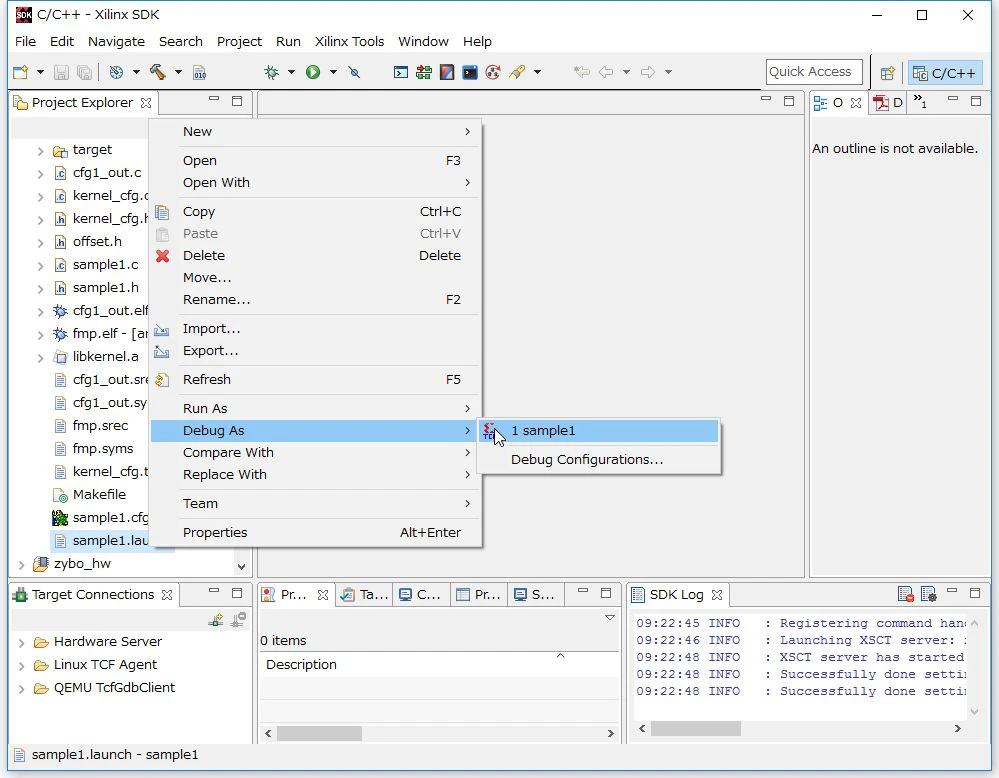Click the New Target Connection icon

tap(216, 620)
